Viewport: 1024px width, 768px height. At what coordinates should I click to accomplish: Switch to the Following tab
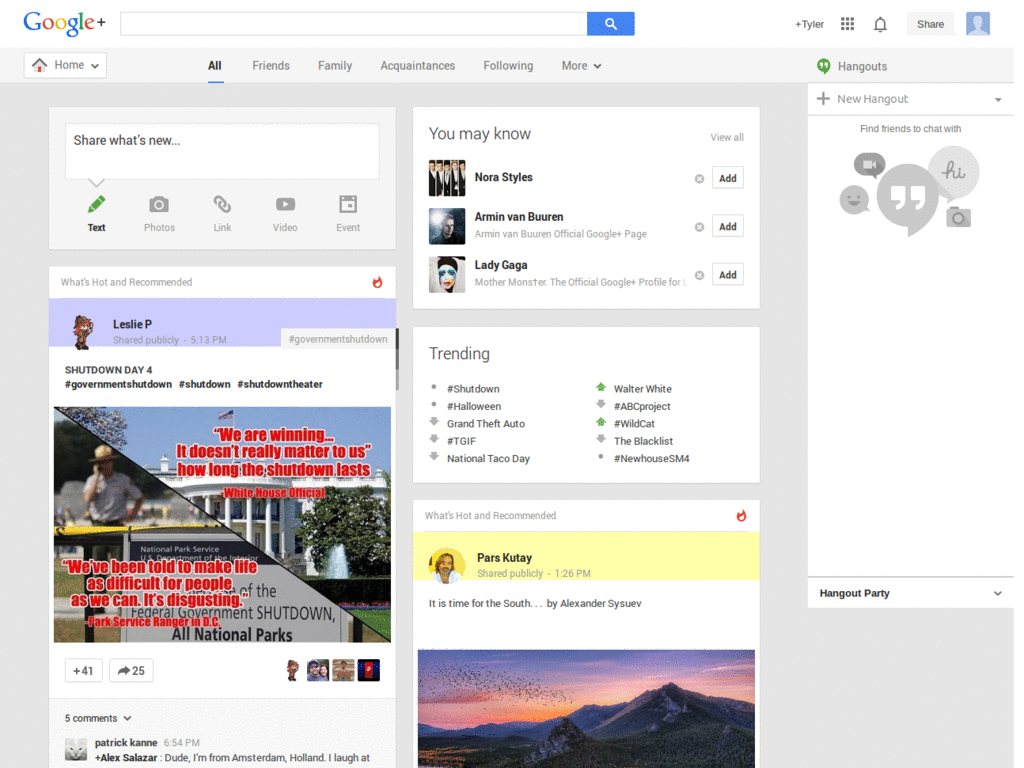(x=508, y=66)
